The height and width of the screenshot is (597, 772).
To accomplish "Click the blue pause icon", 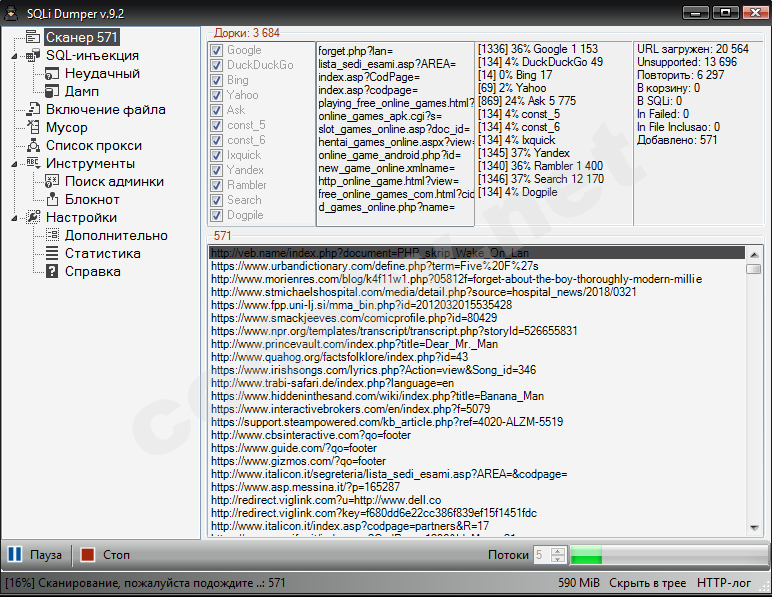I will (x=15, y=555).
